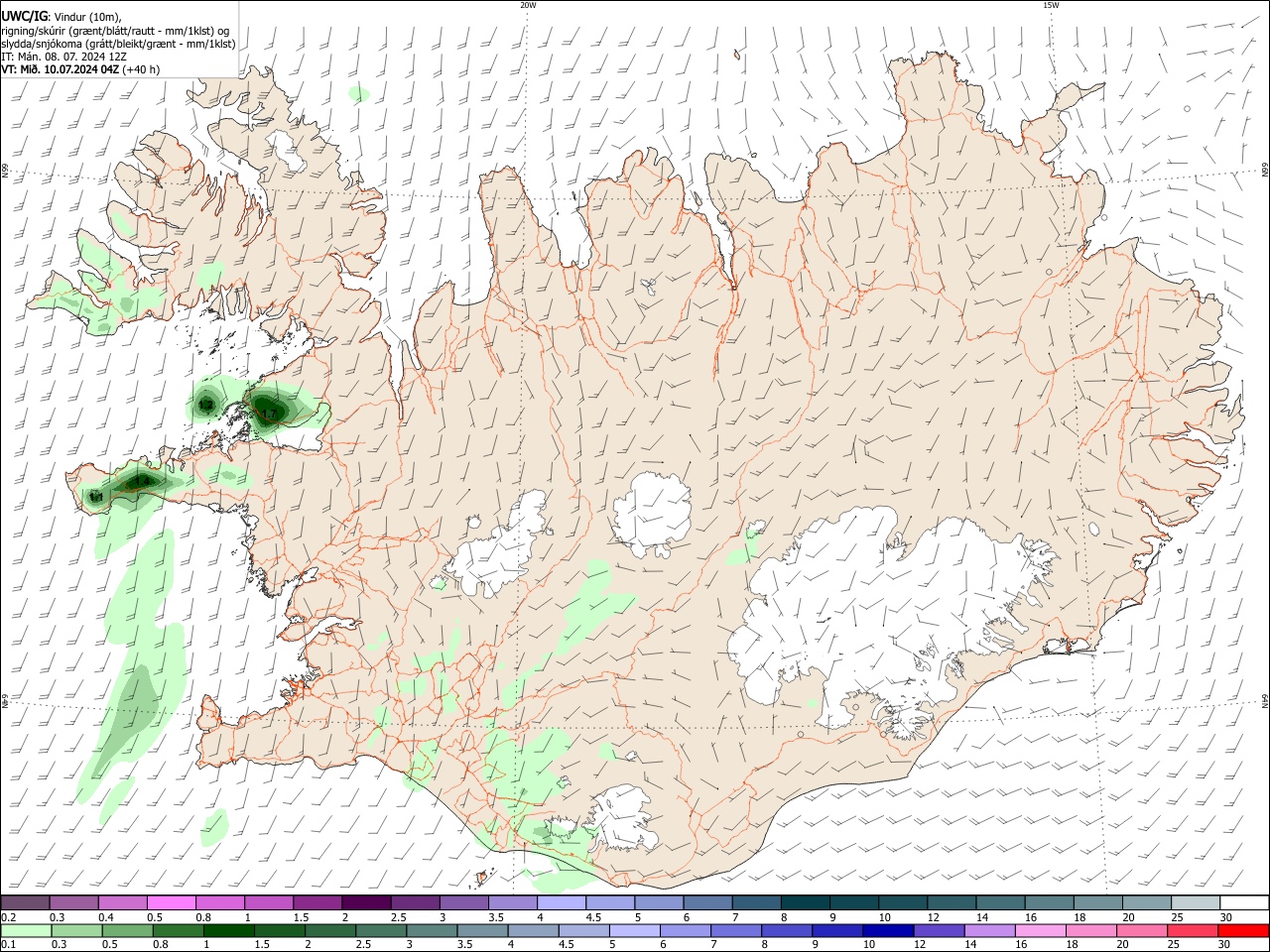This screenshot has height=952, width=1270.
Task: Select the bright pink snow swatch labeled 0.5
Action: [171, 902]
